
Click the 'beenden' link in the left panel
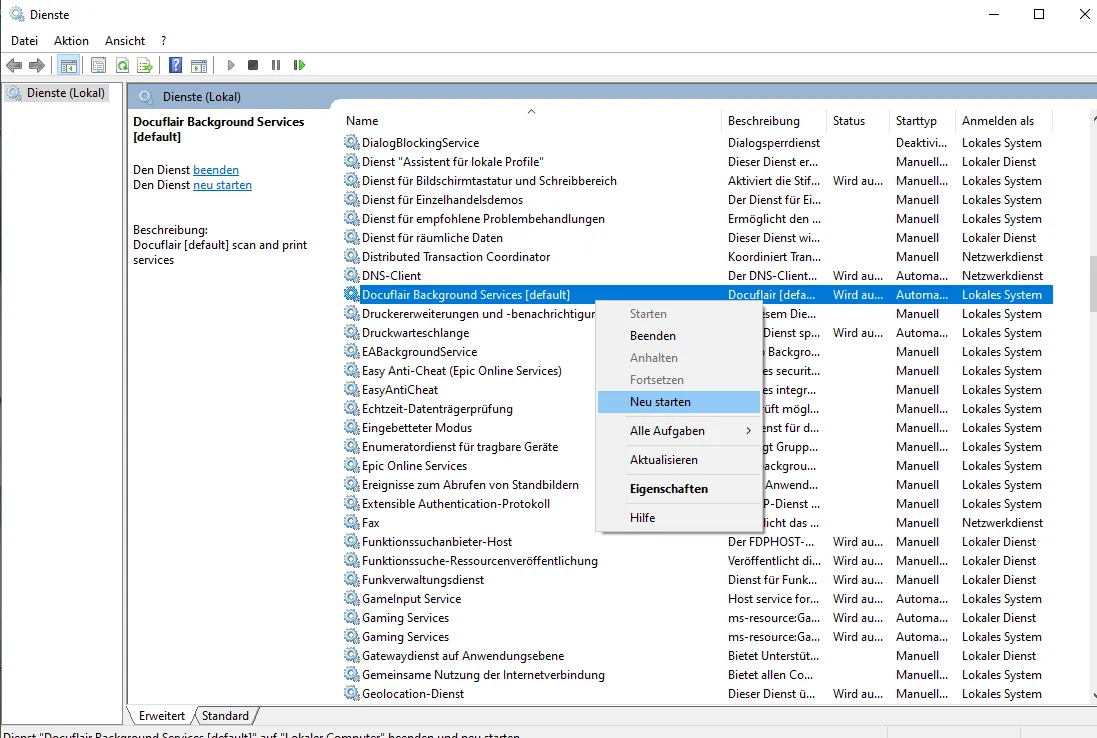click(x=216, y=170)
